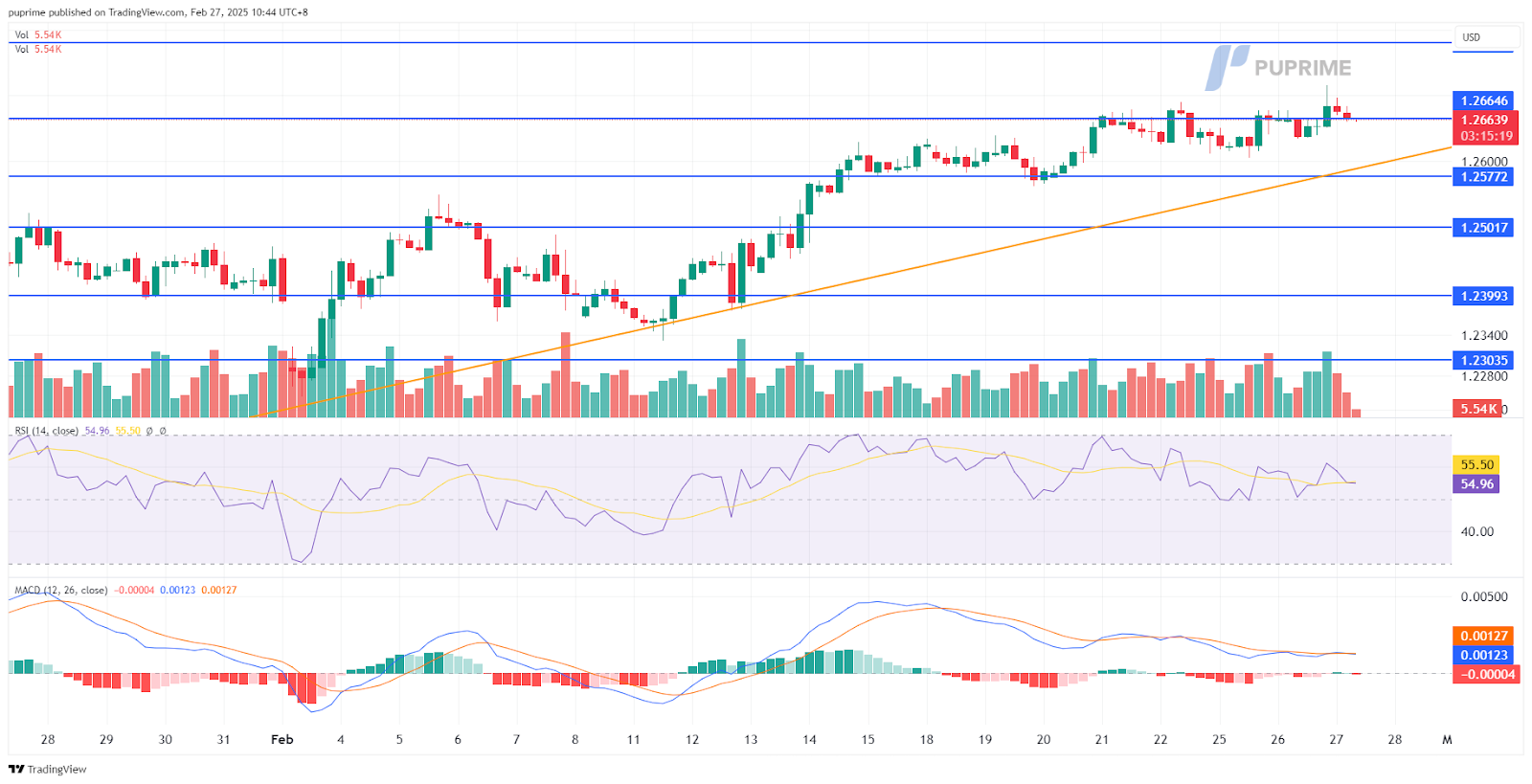Select the 1.23035 horizontal line label
The image size is (1532, 784).
point(1483,360)
